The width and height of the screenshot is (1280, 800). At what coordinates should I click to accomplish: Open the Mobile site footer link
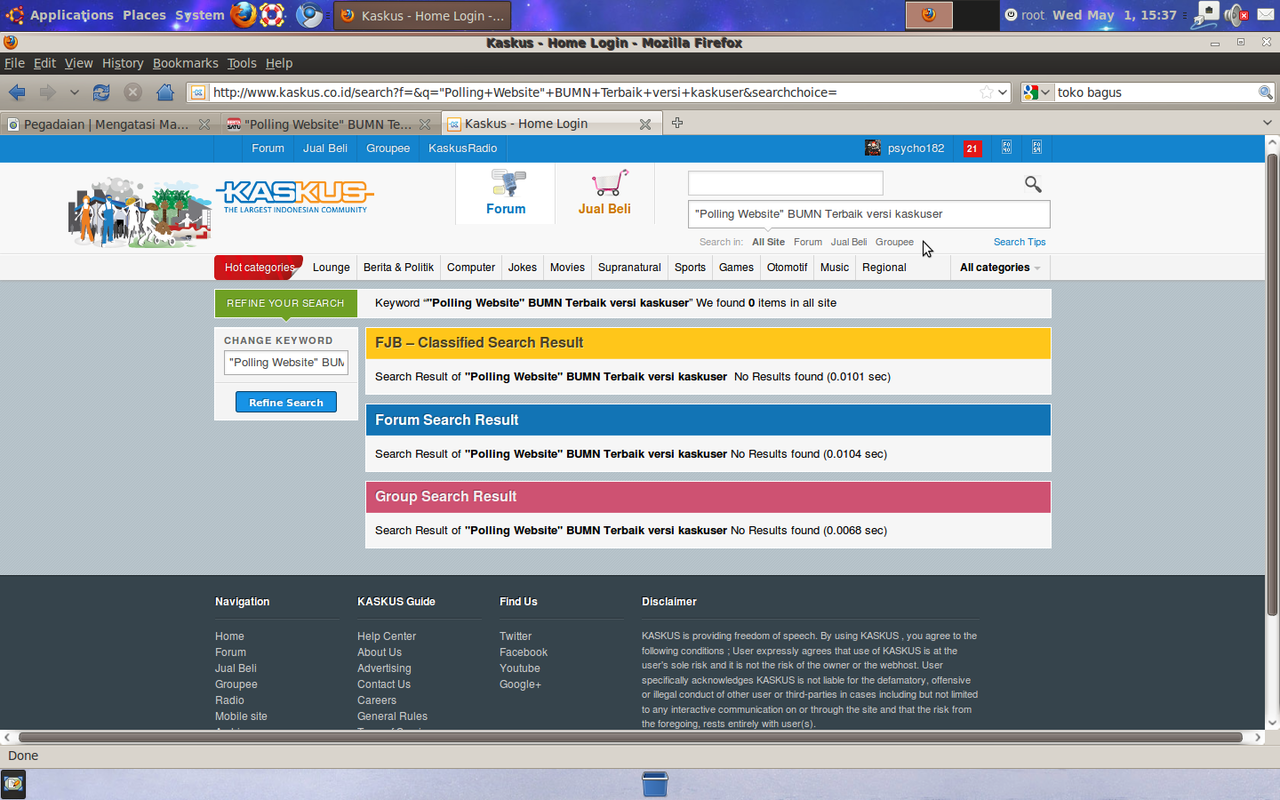click(241, 716)
